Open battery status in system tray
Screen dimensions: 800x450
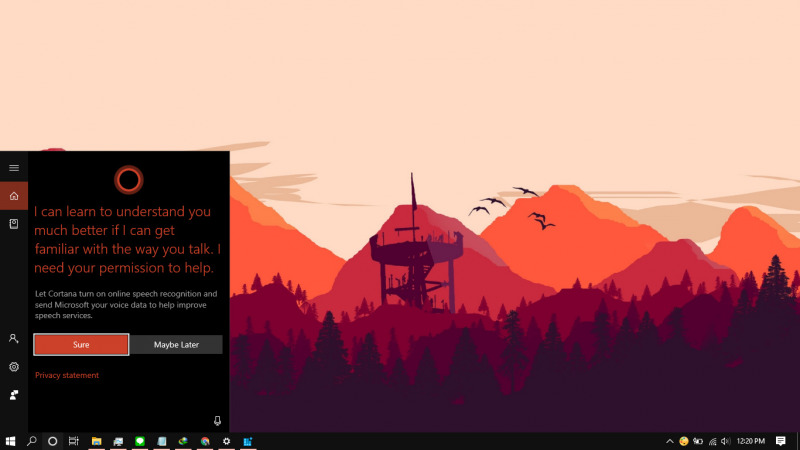coord(698,441)
